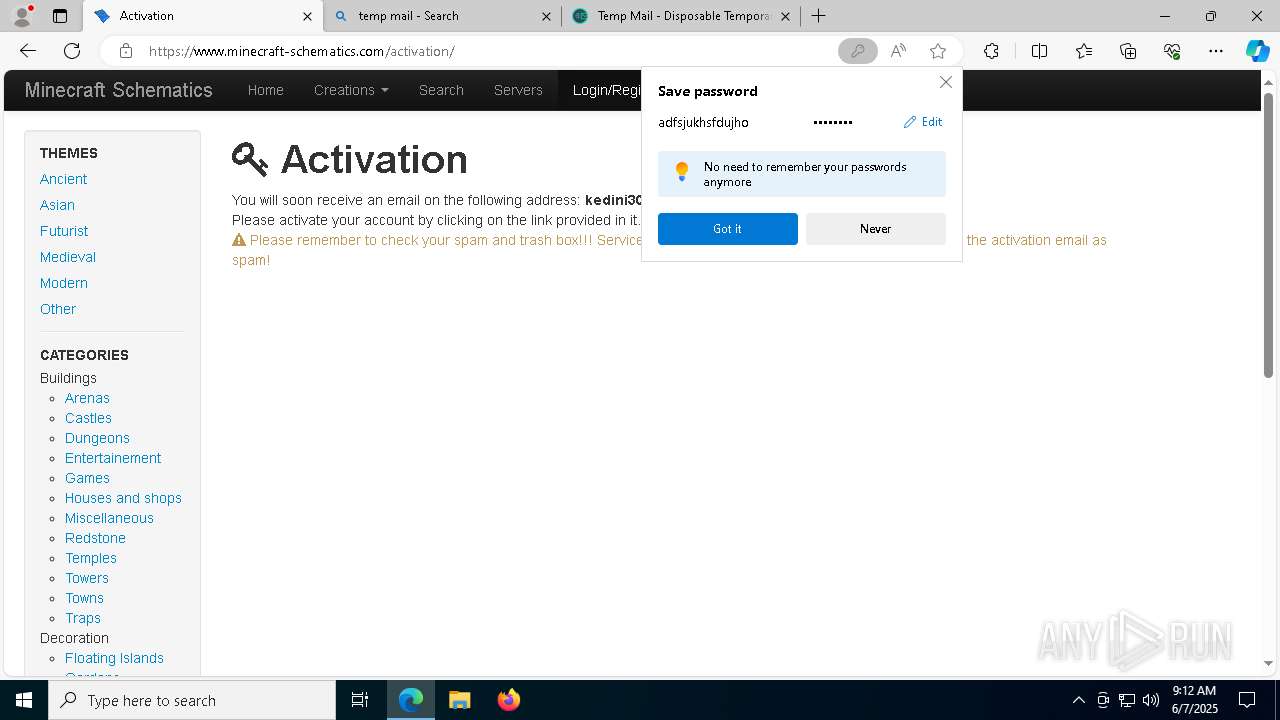Open the Miscellaneous category
Screen dimensions: 1280x720
coord(109,518)
